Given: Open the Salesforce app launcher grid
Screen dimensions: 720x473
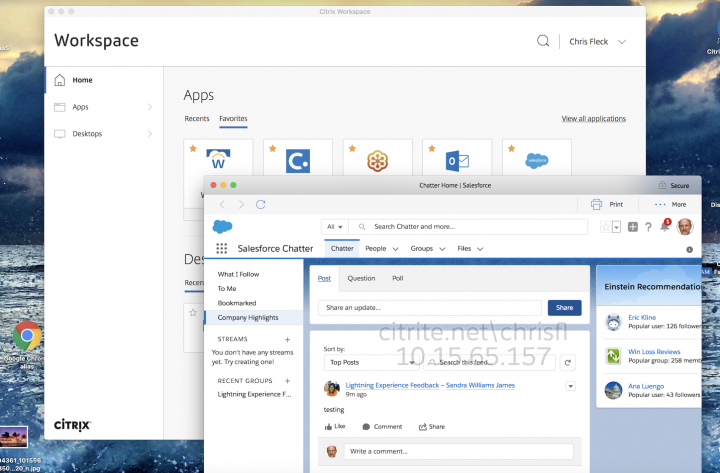Looking at the screenshot, I should (x=221, y=248).
